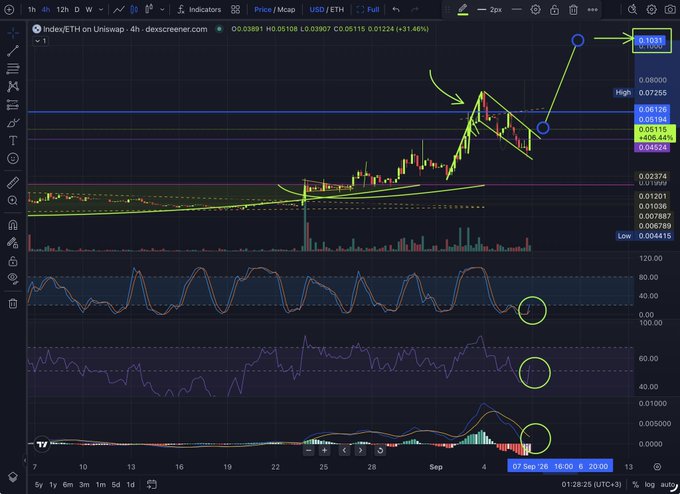Toggle percent scale mode
Viewport: 680px width, 494px height.
pos(635,484)
